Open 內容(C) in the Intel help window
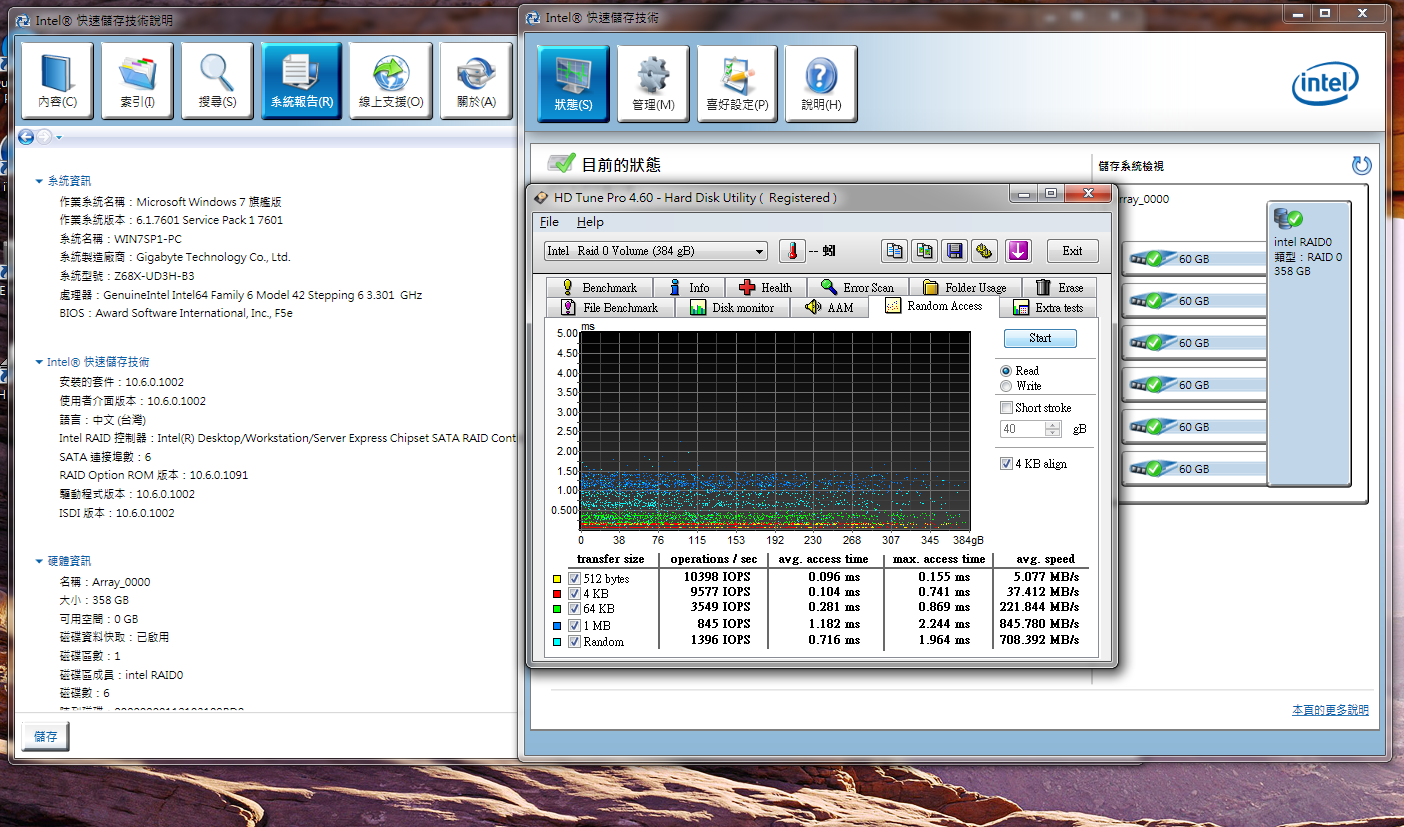This screenshot has height=827, width=1404. point(57,81)
